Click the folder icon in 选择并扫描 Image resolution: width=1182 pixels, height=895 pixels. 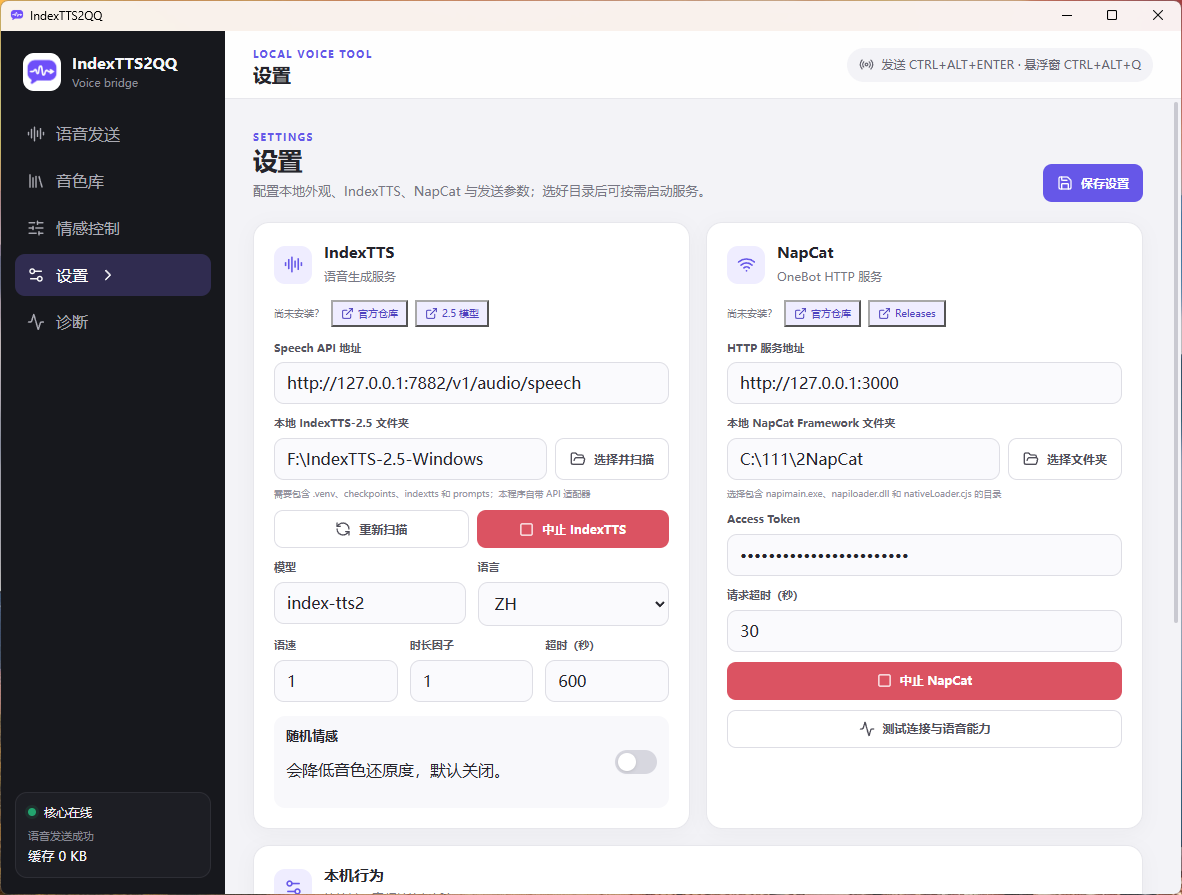tap(577, 459)
